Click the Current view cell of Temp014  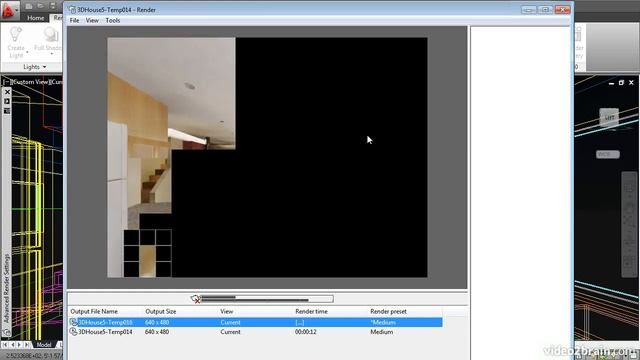(230, 332)
